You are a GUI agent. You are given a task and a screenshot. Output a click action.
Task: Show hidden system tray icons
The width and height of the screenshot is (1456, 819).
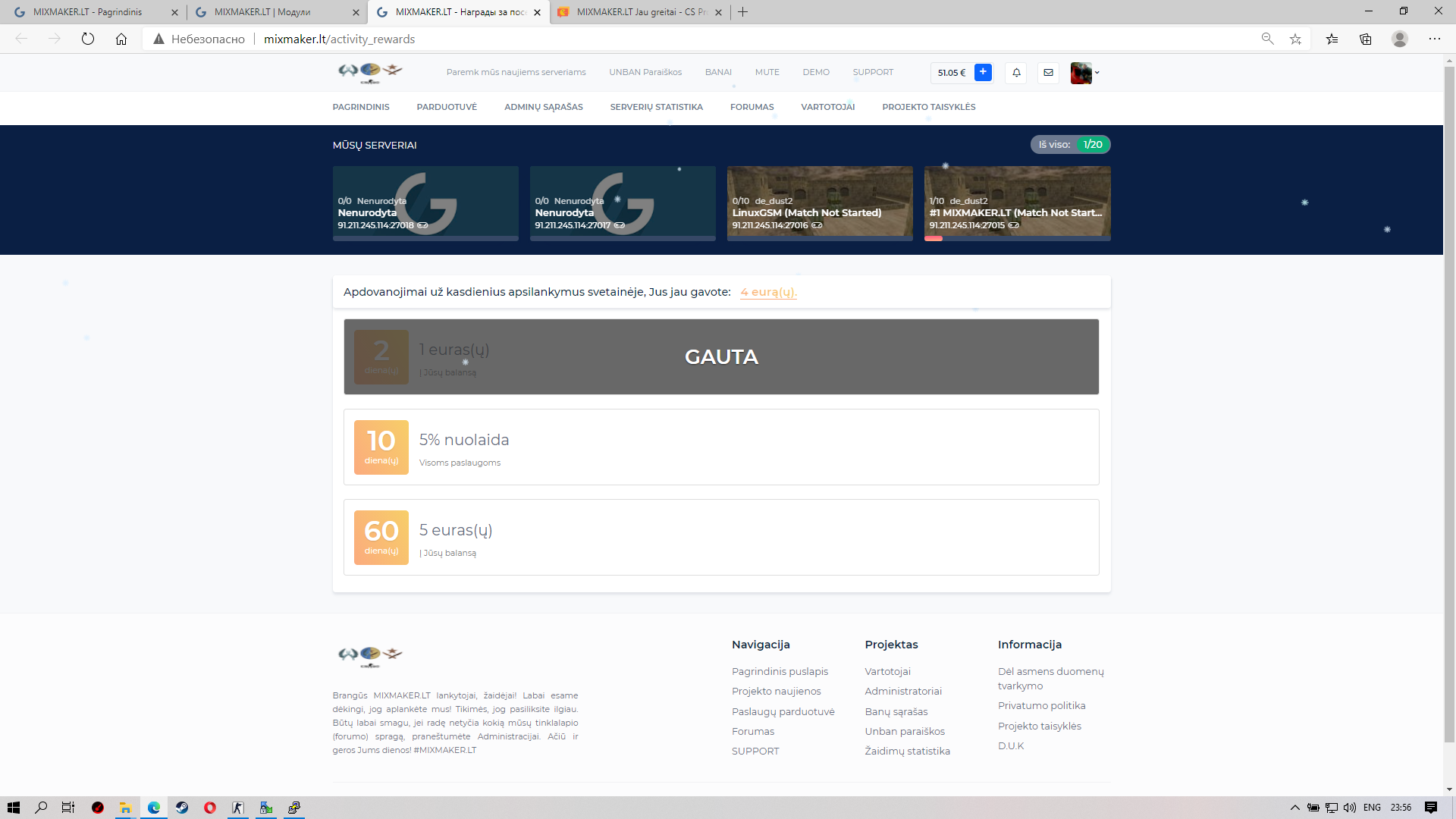(1295, 808)
